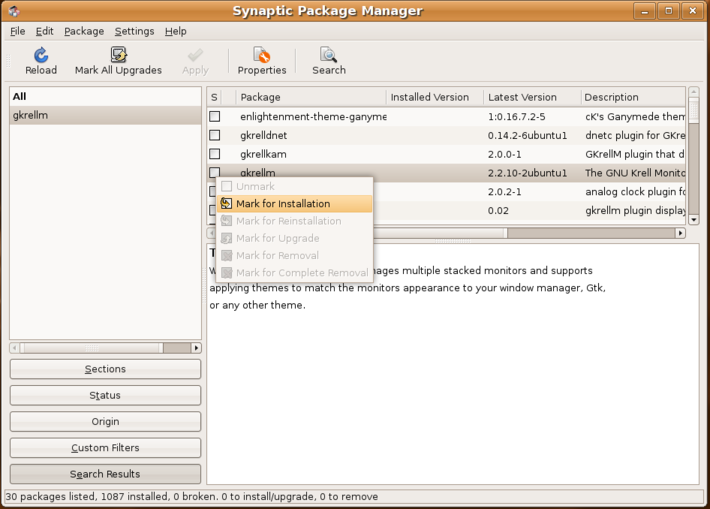Select gkrellm in the filter list
Image resolution: width=710 pixels, height=509 pixels.
pos(105,115)
